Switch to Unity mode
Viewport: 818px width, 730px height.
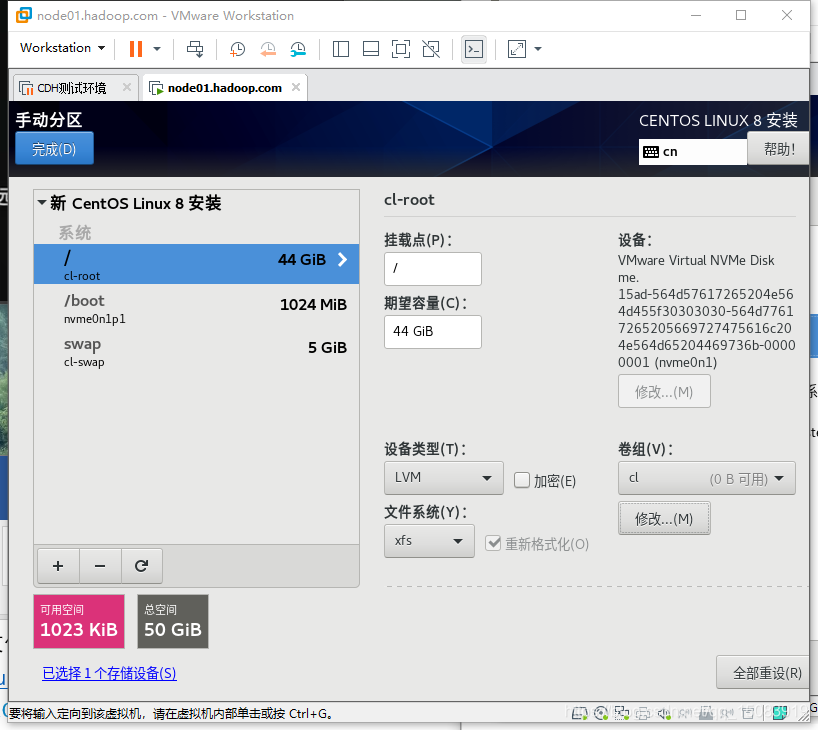tap(431, 49)
